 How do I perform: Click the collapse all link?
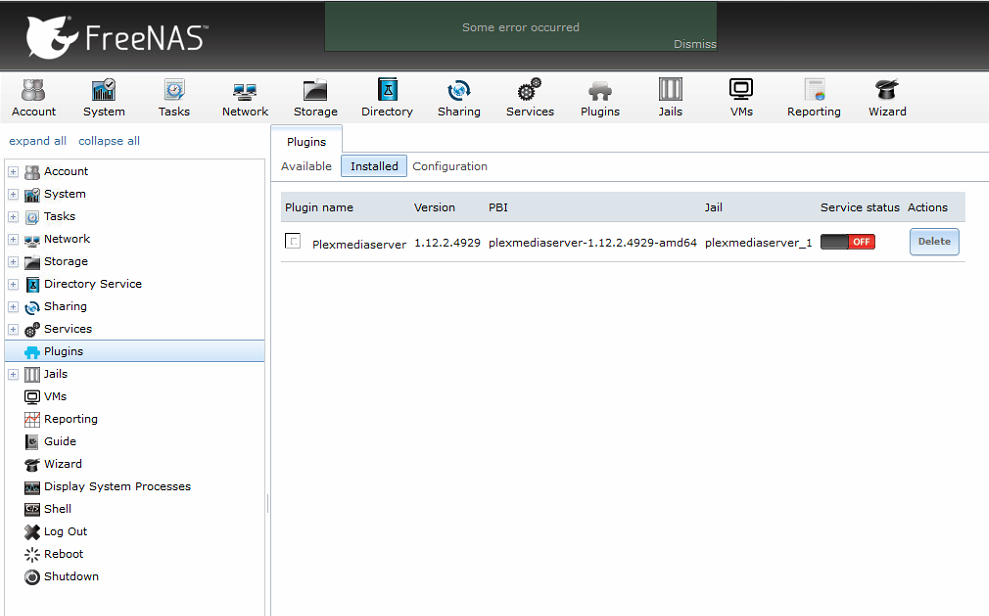[x=109, y=141]
